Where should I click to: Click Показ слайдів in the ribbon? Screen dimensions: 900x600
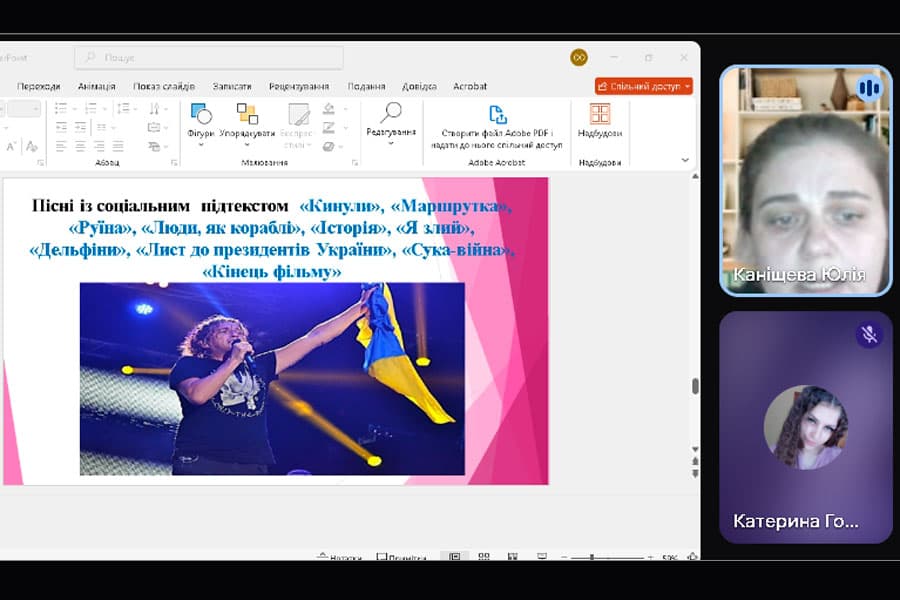(x=165, y=86)
